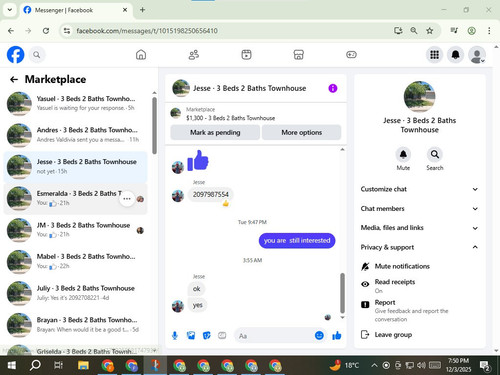
Task: Go to the Home feed icon
Action: 141,55
